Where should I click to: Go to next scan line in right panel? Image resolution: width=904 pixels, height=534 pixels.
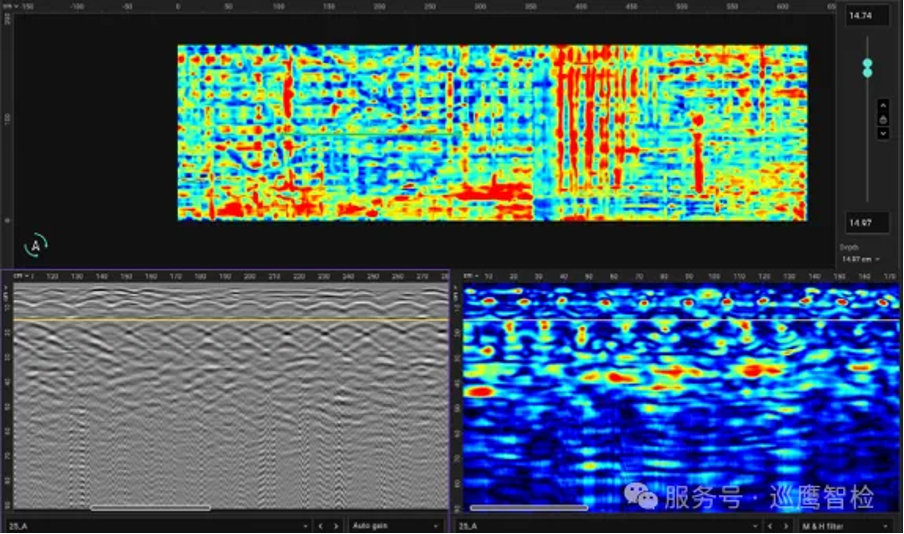click(x=786, y=525)
